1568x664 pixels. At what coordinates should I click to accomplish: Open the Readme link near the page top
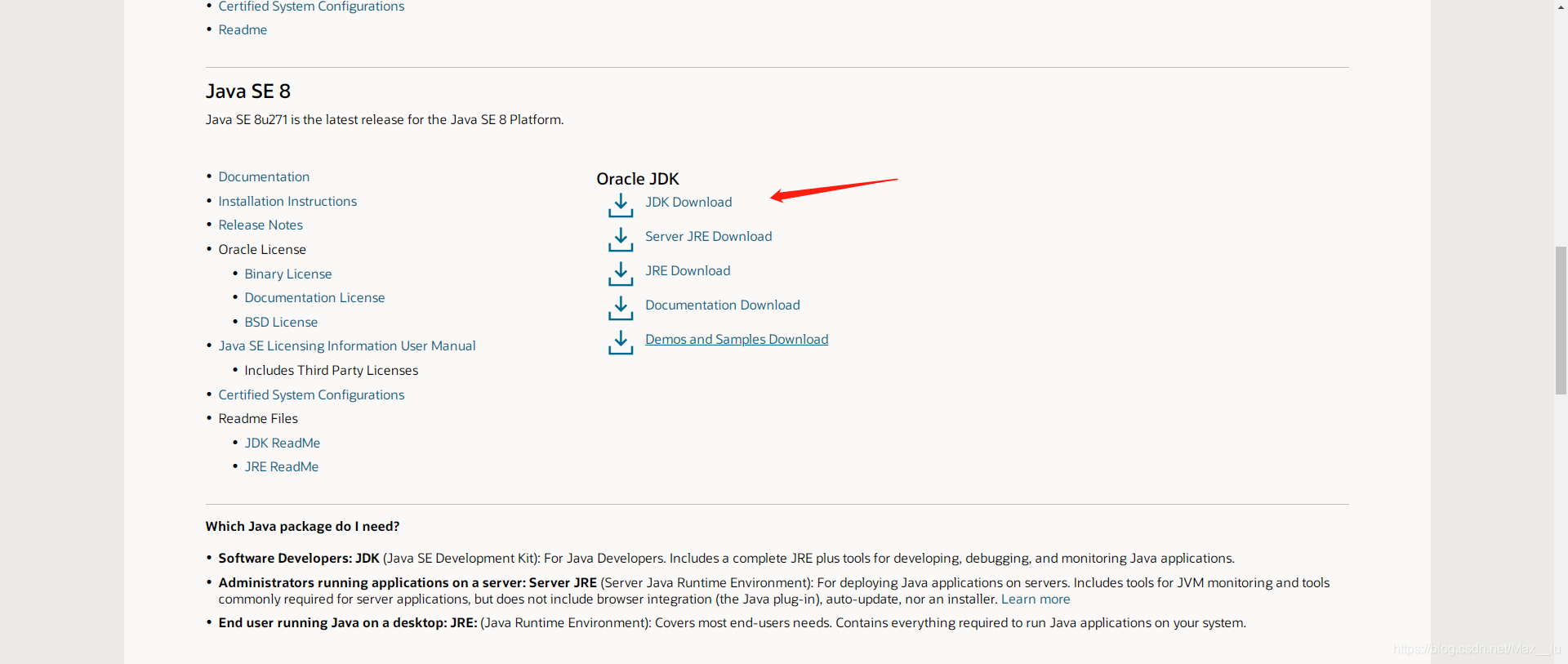(243, 29)
